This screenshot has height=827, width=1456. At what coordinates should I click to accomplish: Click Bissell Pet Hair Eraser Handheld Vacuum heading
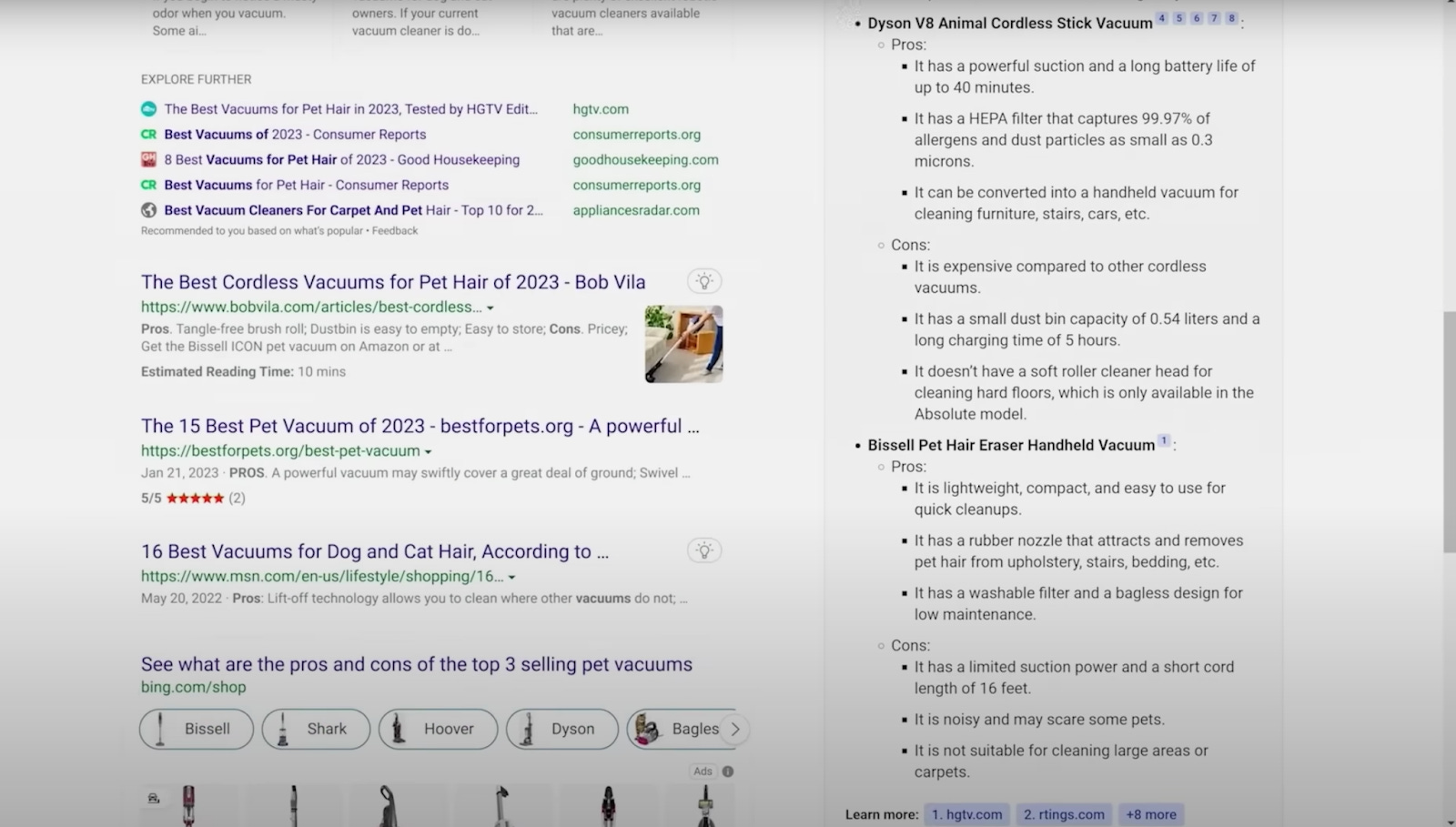(1011, 445)
